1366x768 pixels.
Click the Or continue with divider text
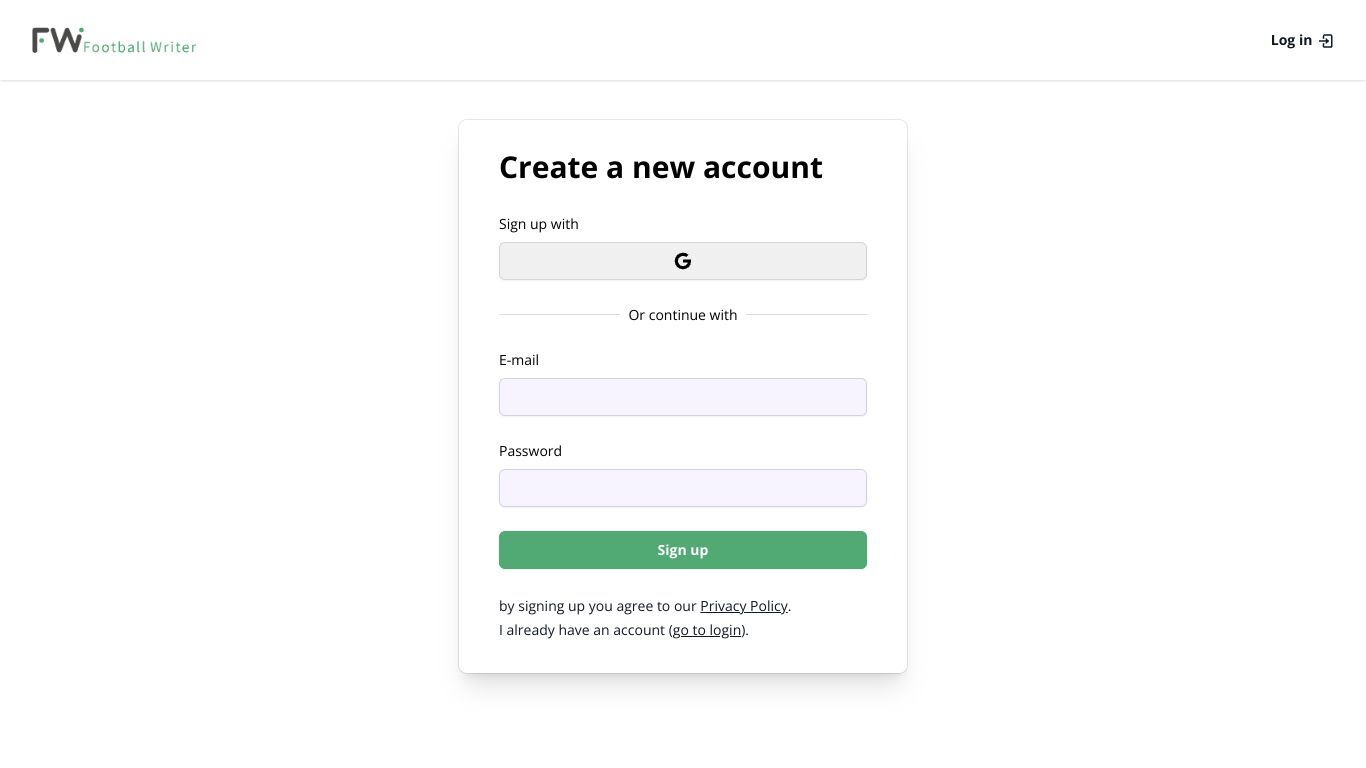point(683,315)
